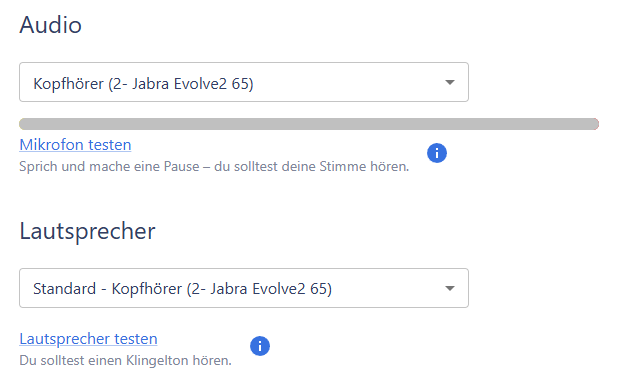This screenshot has height=379, width=622.
Task: Click the info icon beside Mikrofon testen
Action: coord(437,153)
